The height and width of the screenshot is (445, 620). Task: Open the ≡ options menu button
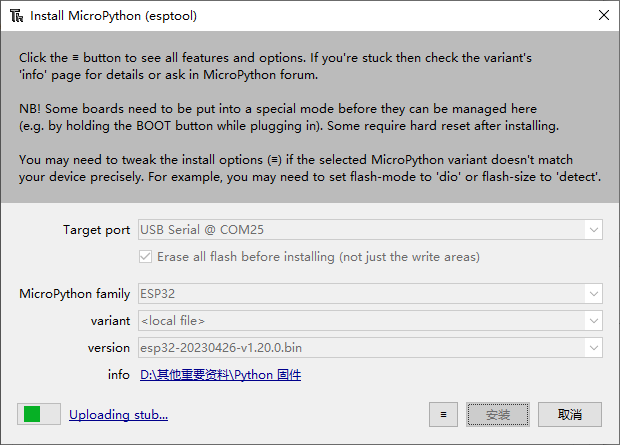click(443, 415)
